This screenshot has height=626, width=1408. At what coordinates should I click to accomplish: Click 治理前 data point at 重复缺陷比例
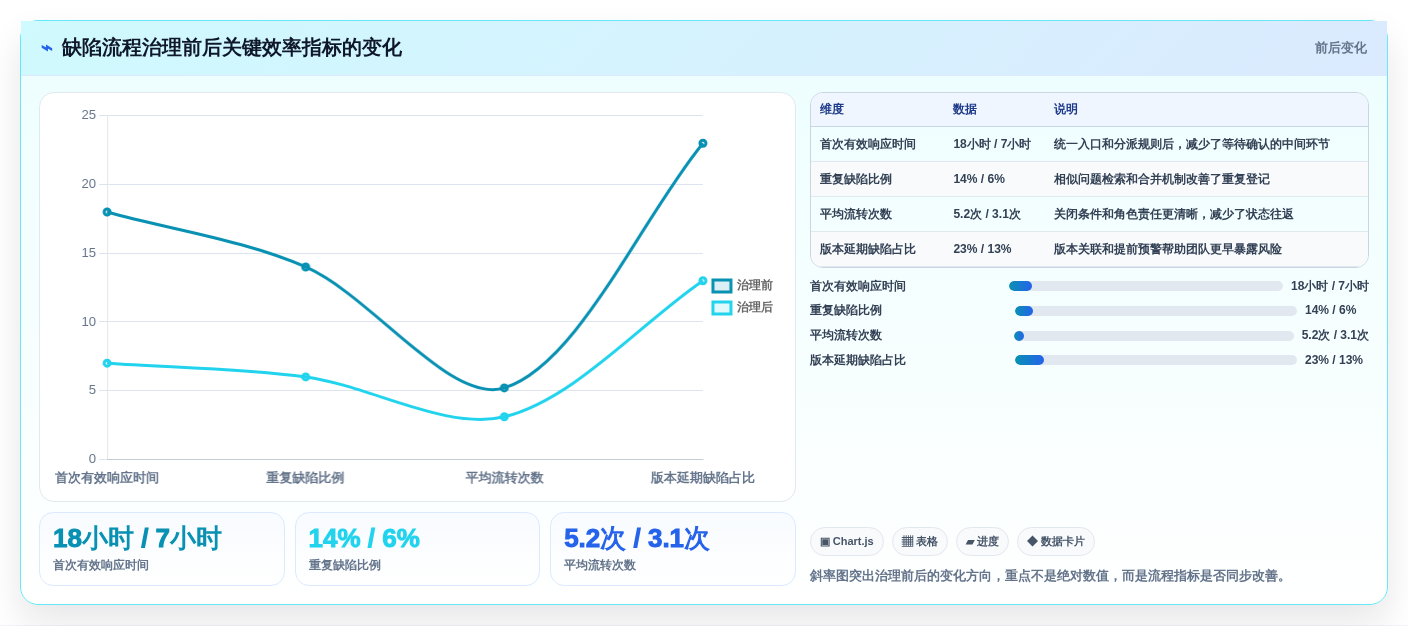(306, 267)
